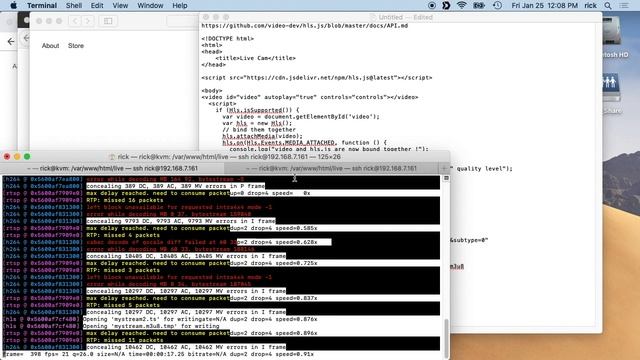Viewport: 640px width, 360px height.
Task: Click the About link in Safari
Action: [x=50, y=46]
